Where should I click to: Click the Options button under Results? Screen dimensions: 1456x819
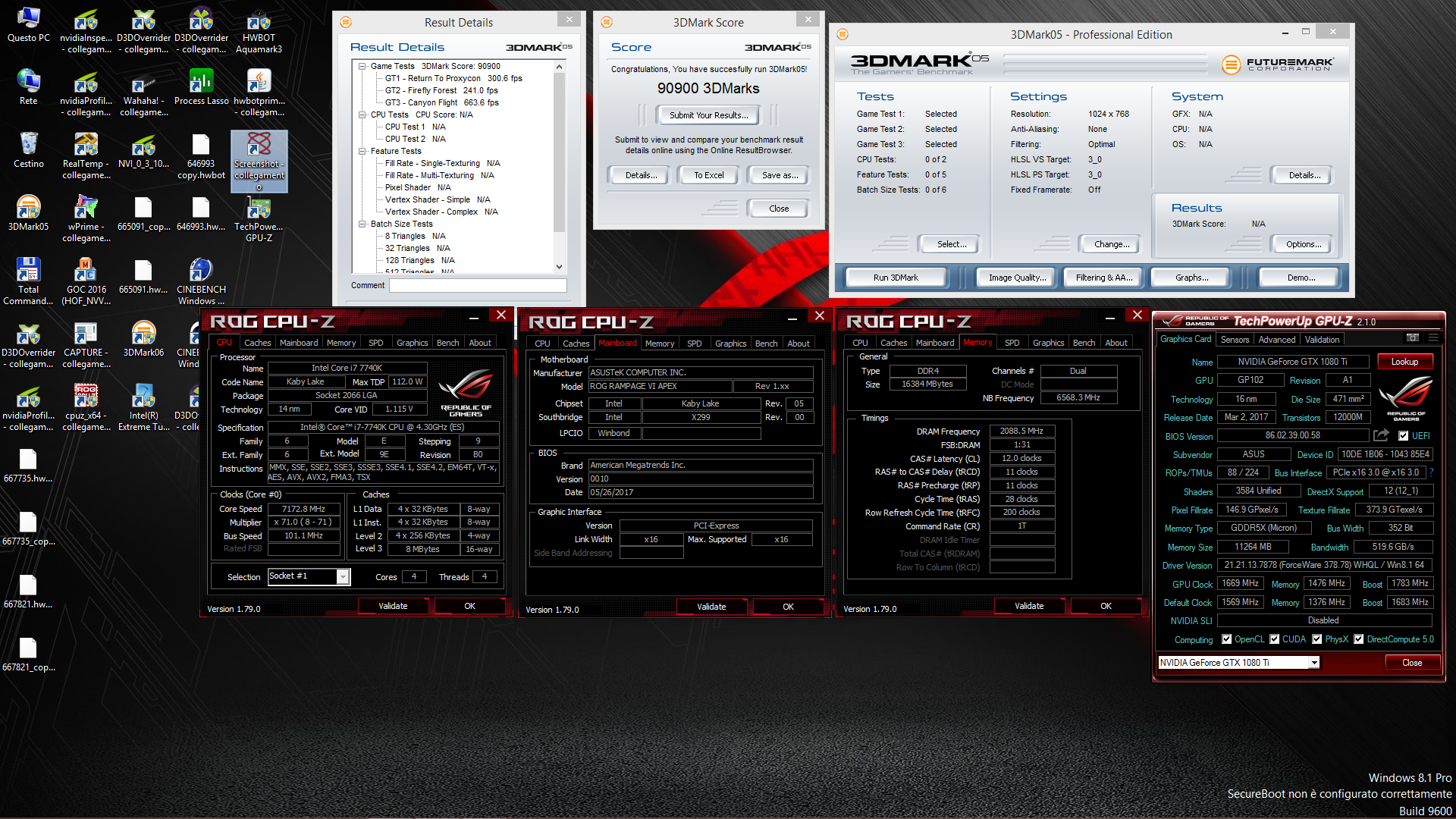pos(1303,244)
